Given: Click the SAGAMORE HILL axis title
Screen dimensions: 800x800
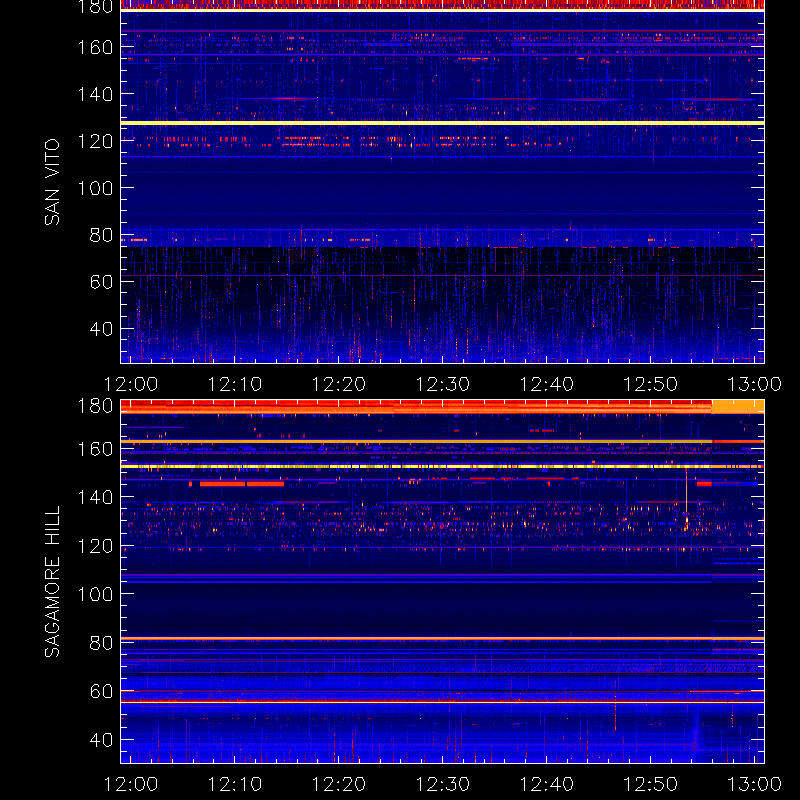Looking at the screenshot, I should [52, 582].
